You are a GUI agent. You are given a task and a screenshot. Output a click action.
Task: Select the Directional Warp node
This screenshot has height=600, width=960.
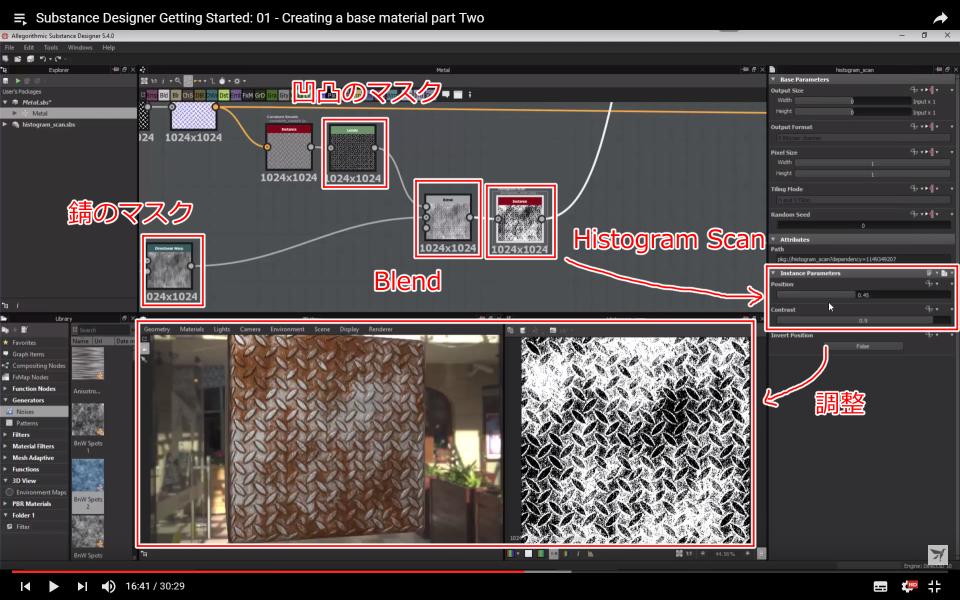[170, 266]
